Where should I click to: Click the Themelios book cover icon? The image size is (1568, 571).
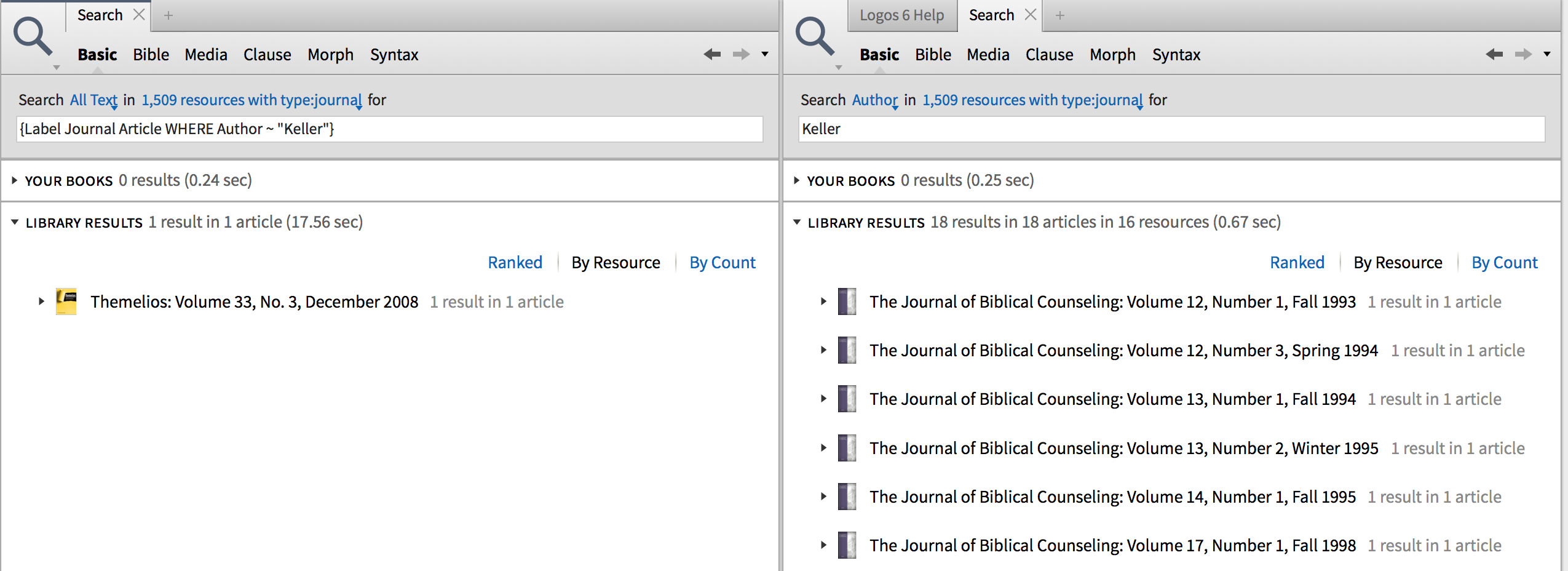click(66, 301)
